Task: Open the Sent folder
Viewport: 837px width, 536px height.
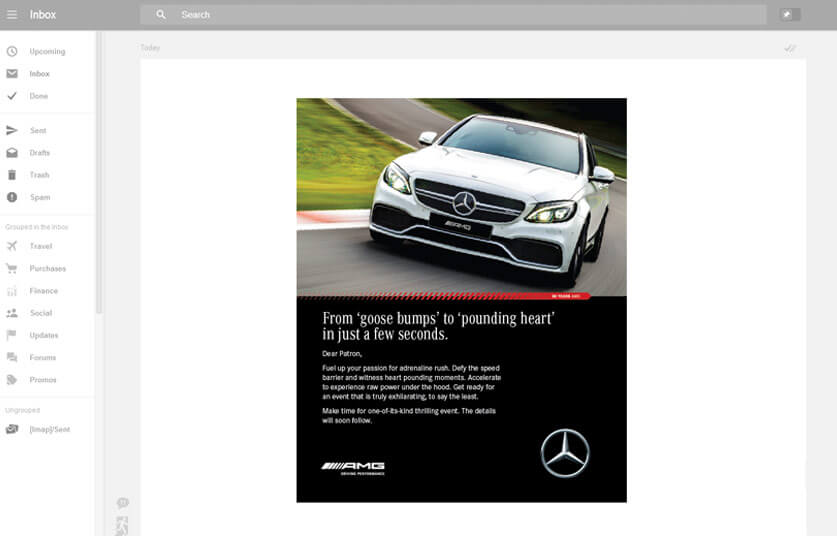Action: (38, 130)
